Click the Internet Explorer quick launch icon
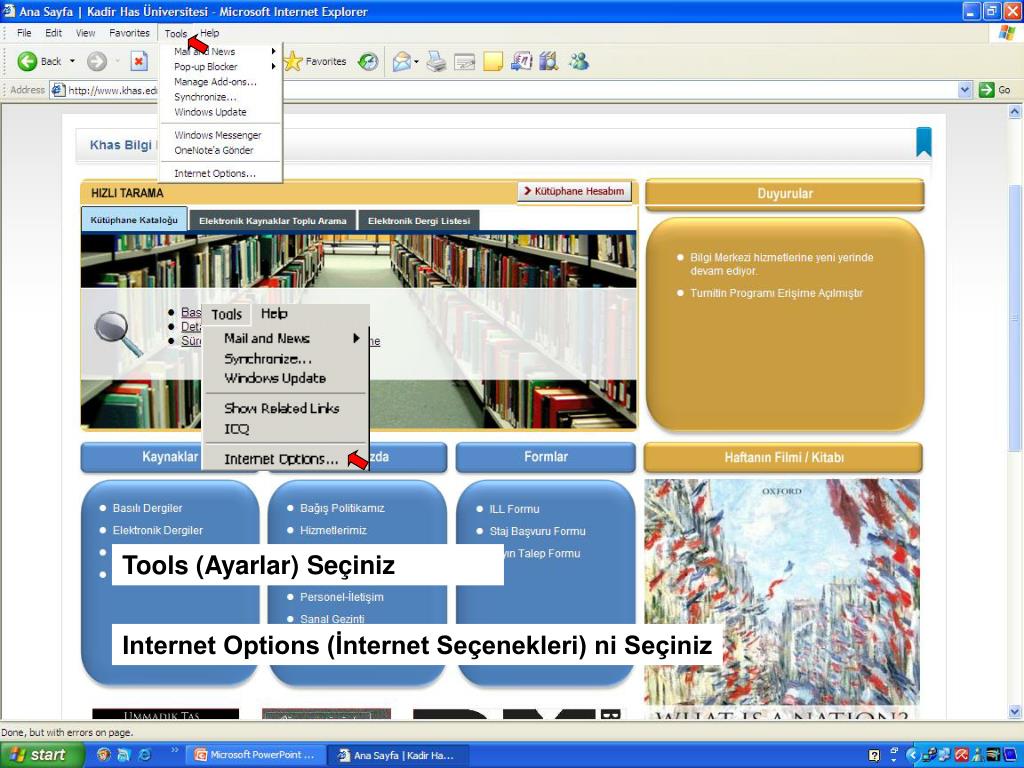 click(144, 755)
